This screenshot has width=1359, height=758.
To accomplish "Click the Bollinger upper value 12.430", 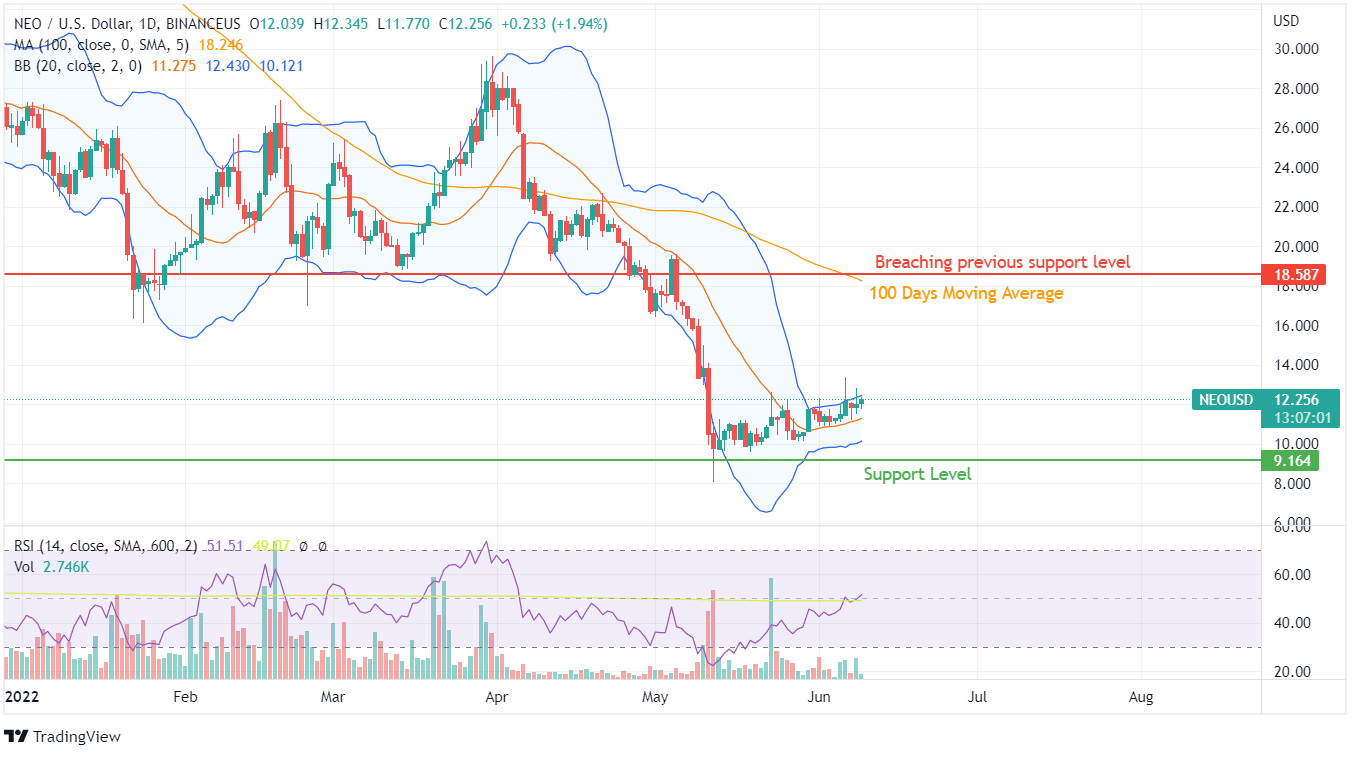I will tap(228, 66).
